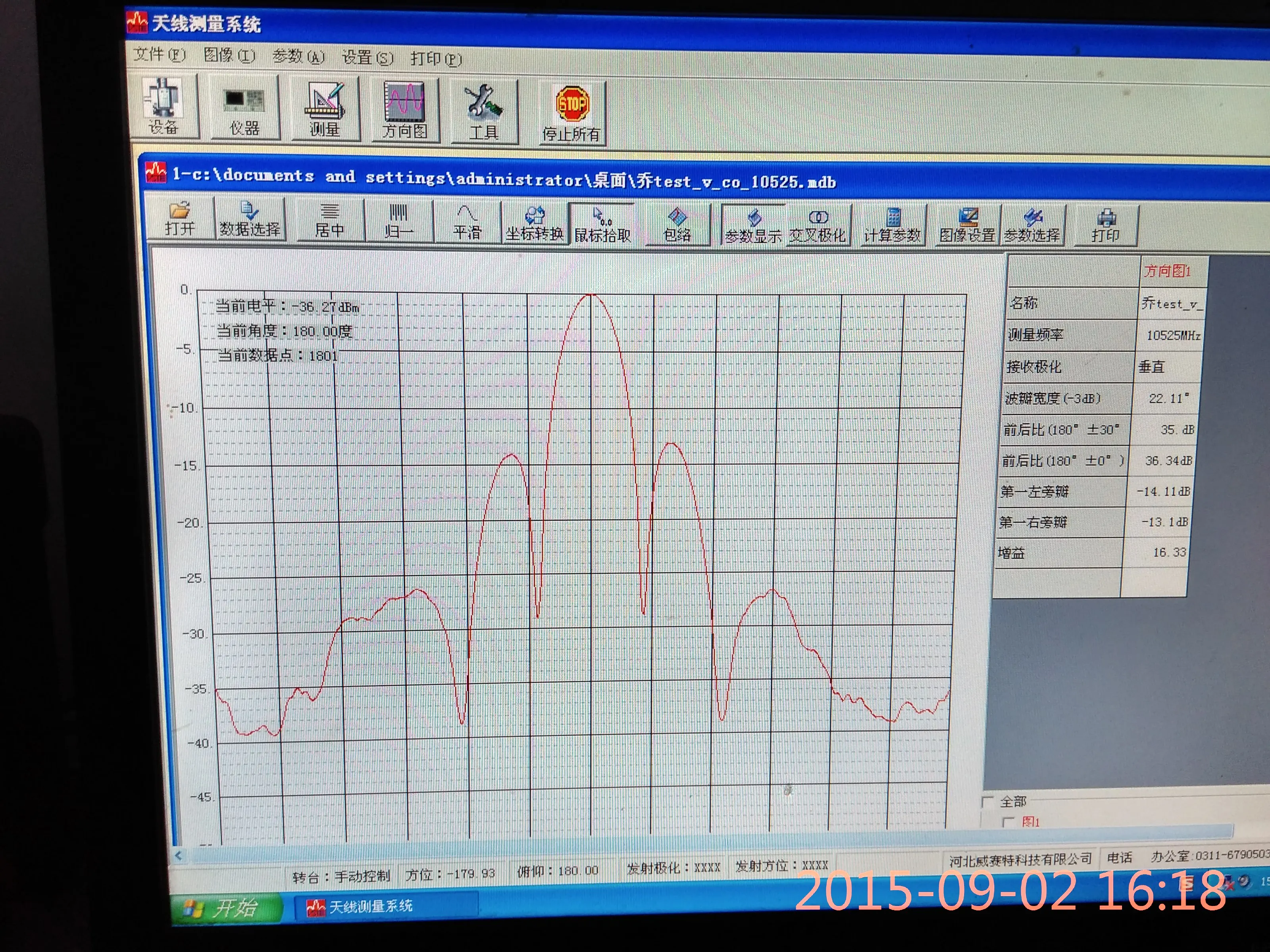Open 数据选择 (Data Select) tool
The width and height of the screenshot is (1270, 952).
coord(250,221)
